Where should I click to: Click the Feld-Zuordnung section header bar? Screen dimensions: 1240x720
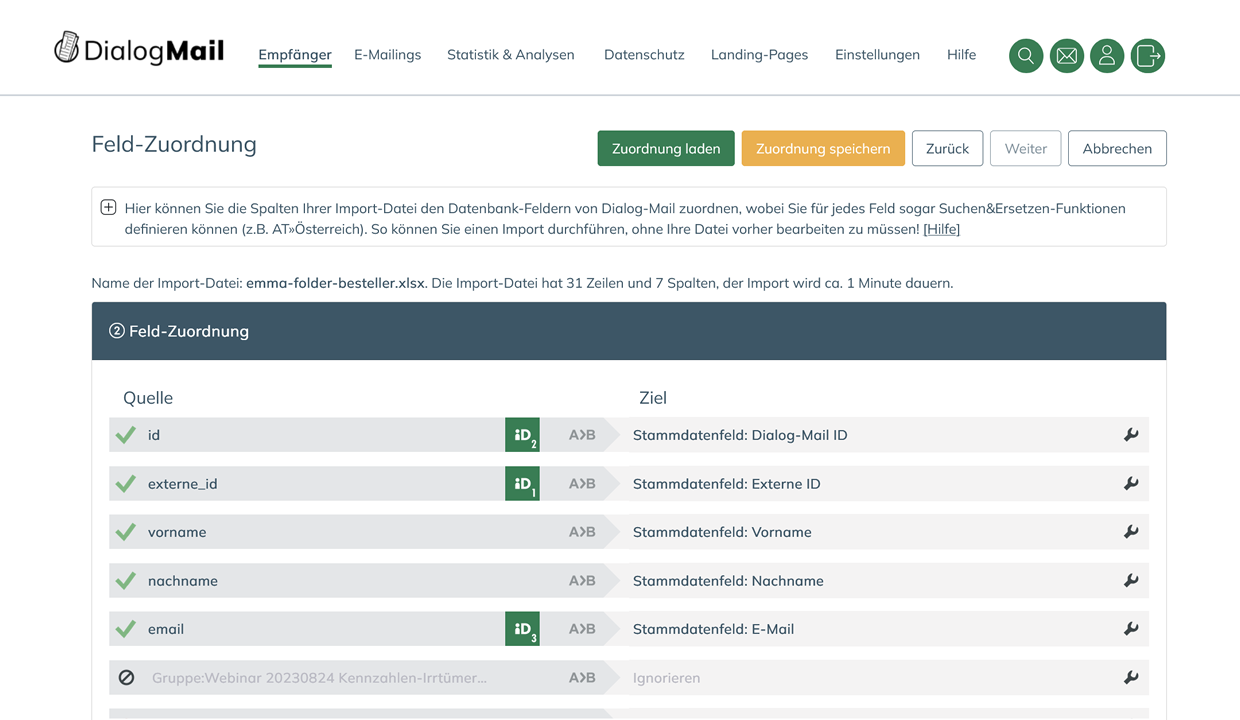[629, 331]
